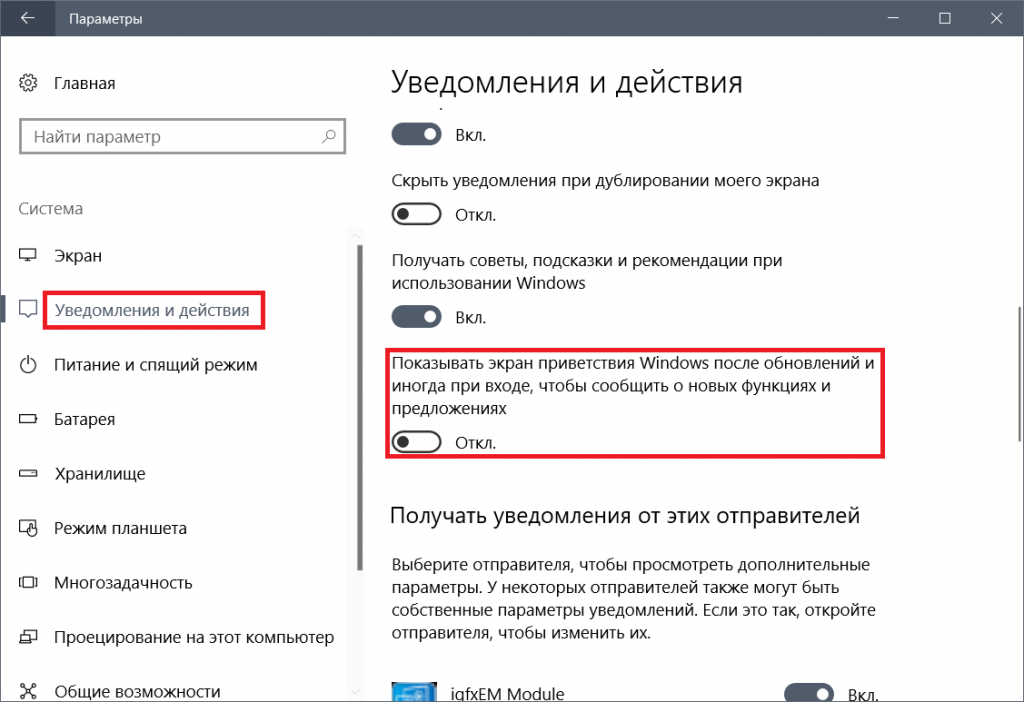Click the main content scrollbar thumb
The width and height of the screenshot is (1024, 702).
click(x=1019, y=374)
